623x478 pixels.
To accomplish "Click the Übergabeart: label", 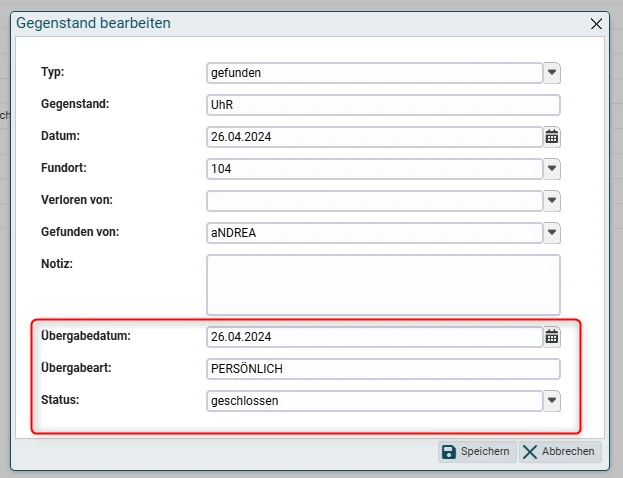I will 76,368.
